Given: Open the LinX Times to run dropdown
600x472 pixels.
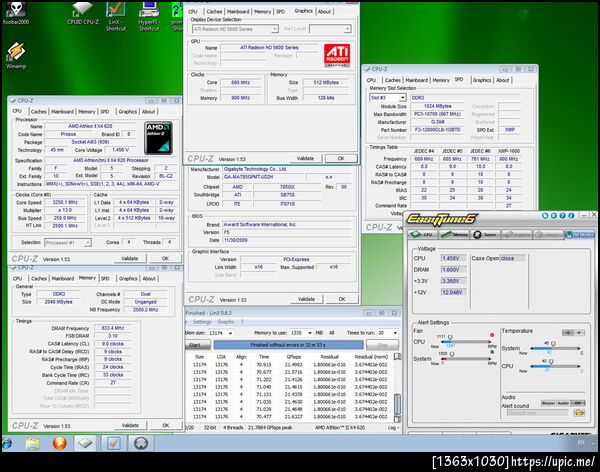Looking at the screenshot, I should pyautogui.click(x=395, y=333).
